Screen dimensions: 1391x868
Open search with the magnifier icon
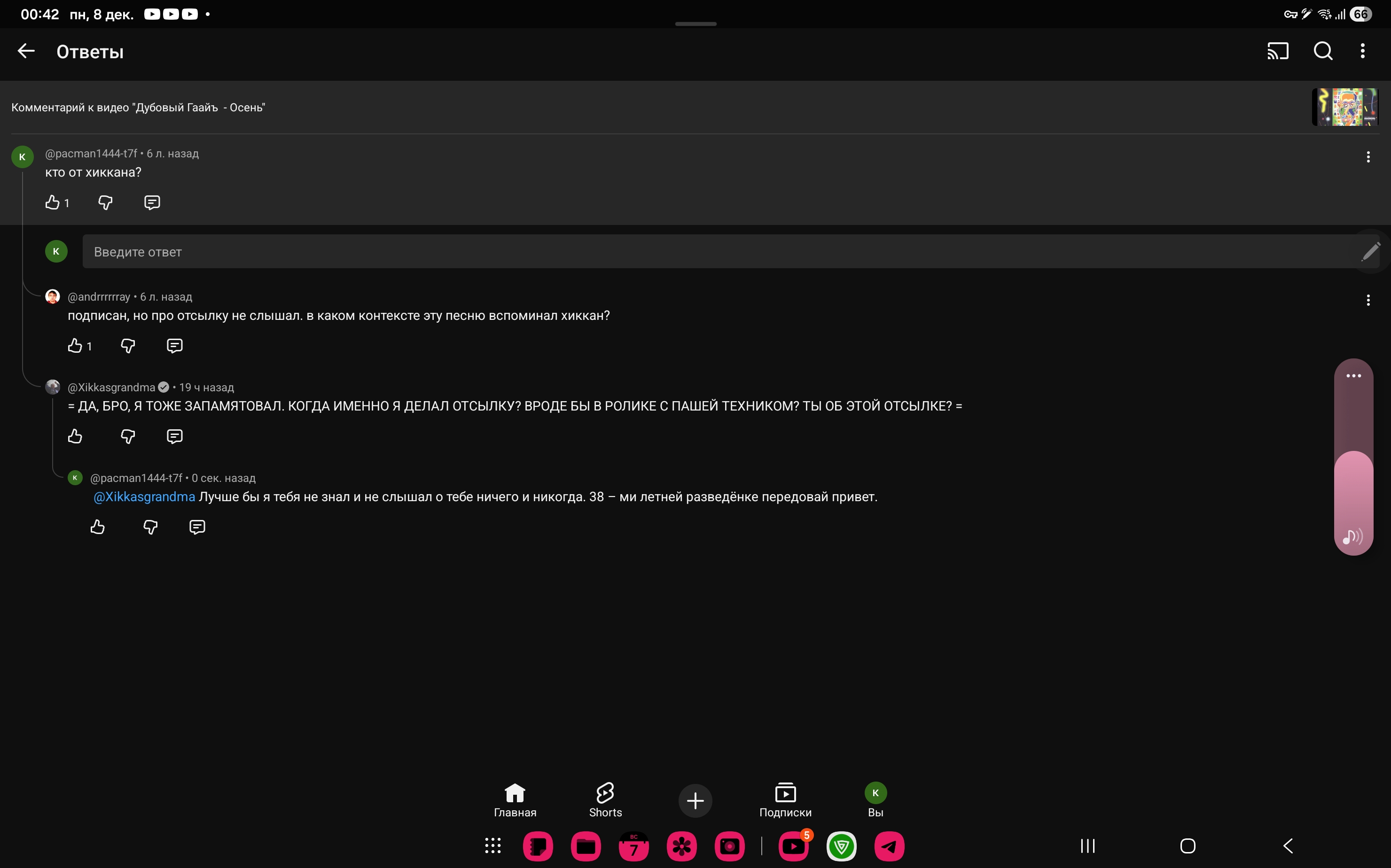coord(1323,51)
